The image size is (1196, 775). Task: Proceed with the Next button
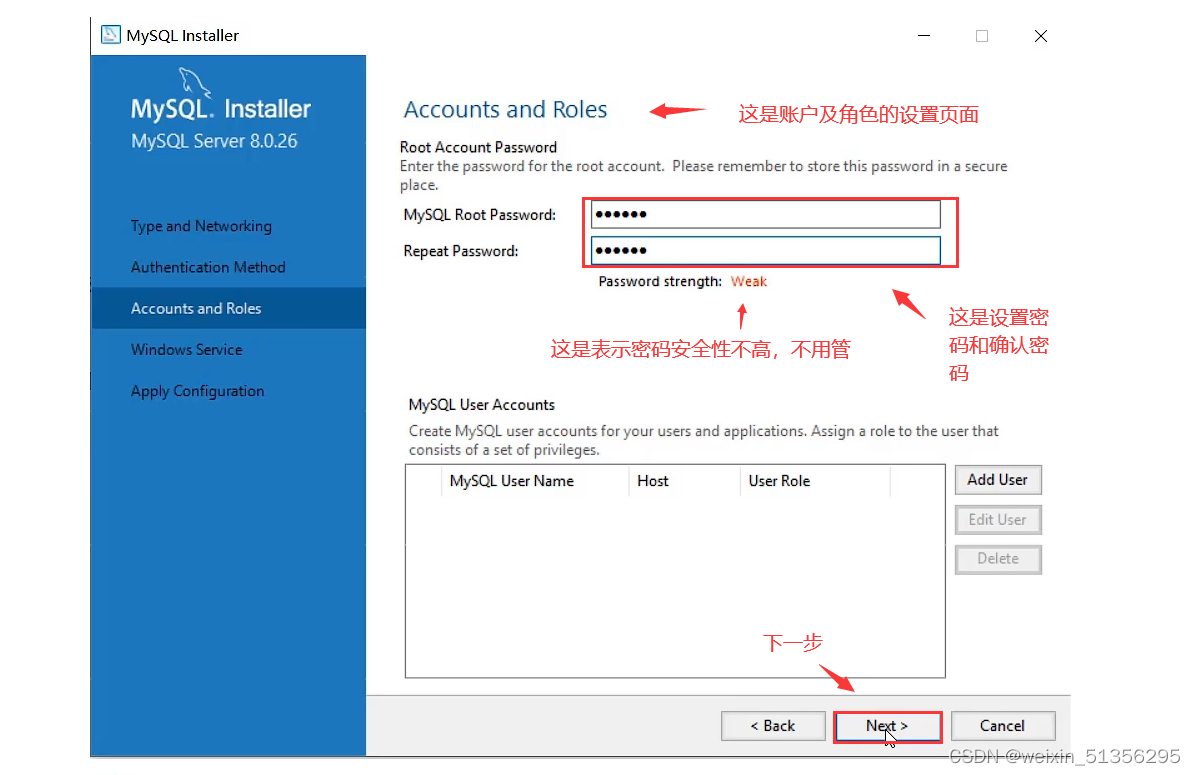point(887,725)
